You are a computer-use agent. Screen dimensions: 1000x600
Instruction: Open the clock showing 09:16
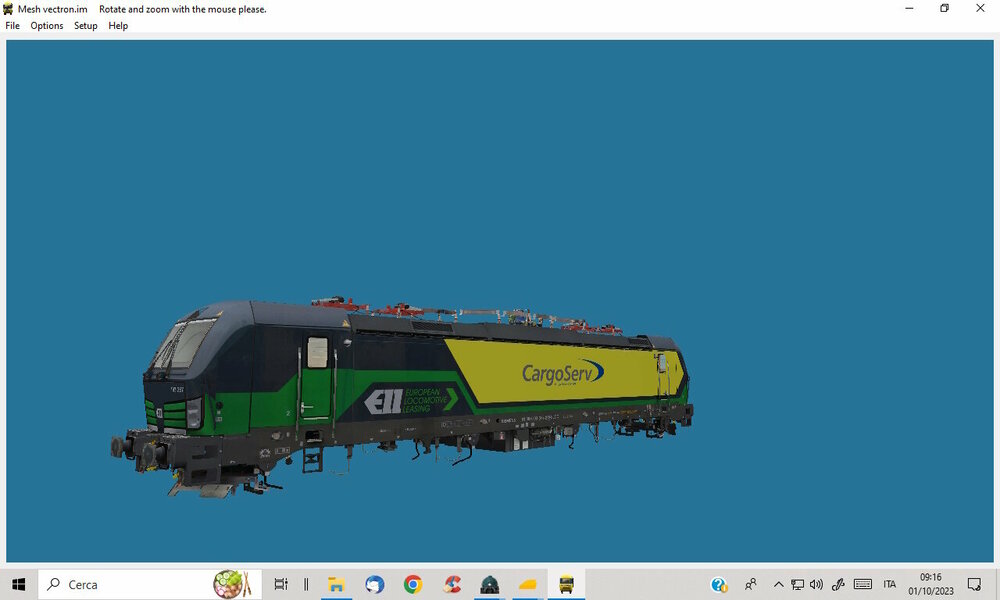pos(931,584)
